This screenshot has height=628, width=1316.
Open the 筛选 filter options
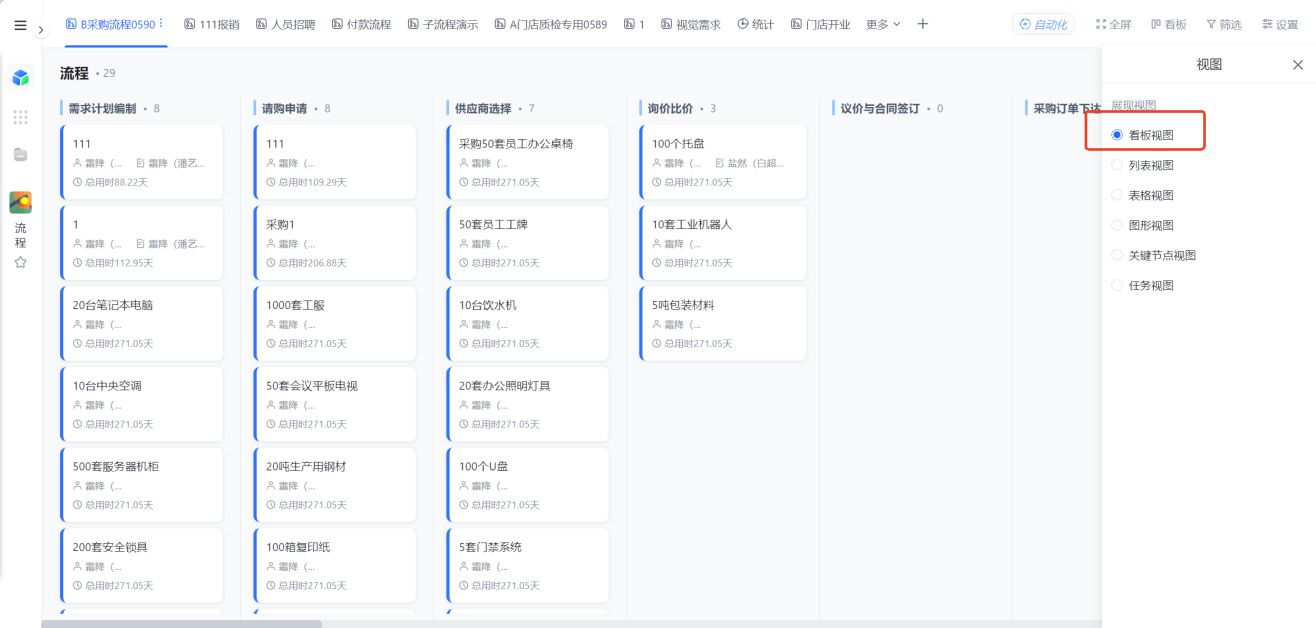pos(1224,24)
